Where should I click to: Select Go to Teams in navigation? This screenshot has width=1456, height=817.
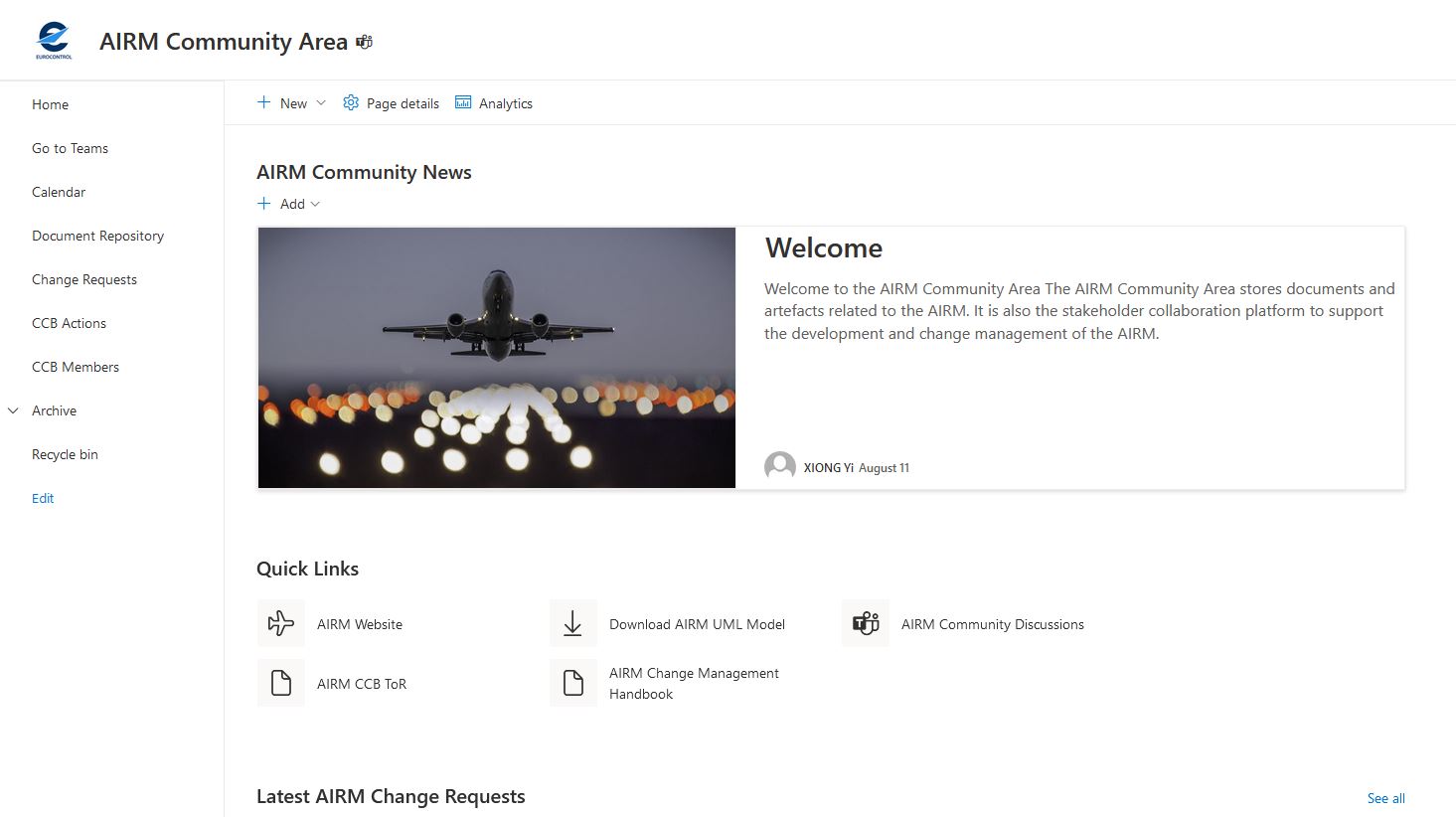70,148
